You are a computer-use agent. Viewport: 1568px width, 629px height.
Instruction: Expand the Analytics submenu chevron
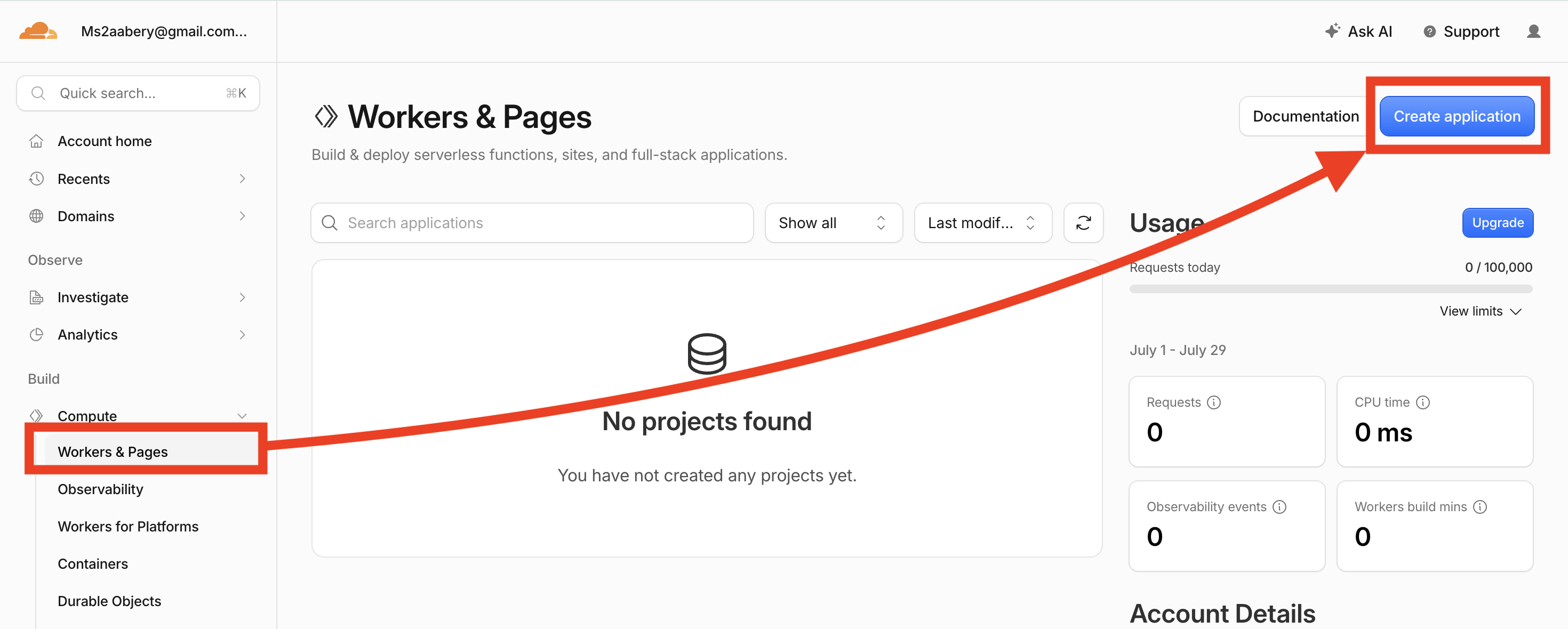[242, 335]
